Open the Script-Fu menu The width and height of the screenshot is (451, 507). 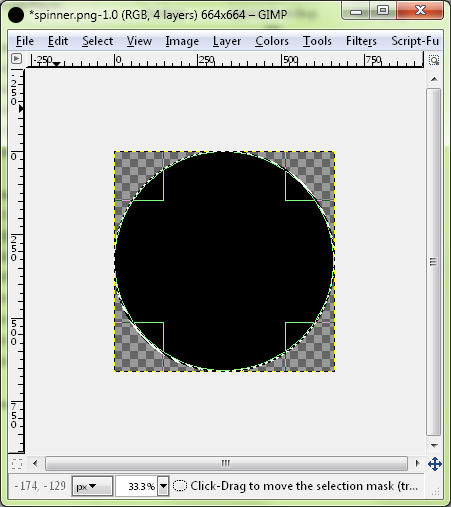point(415,41)
